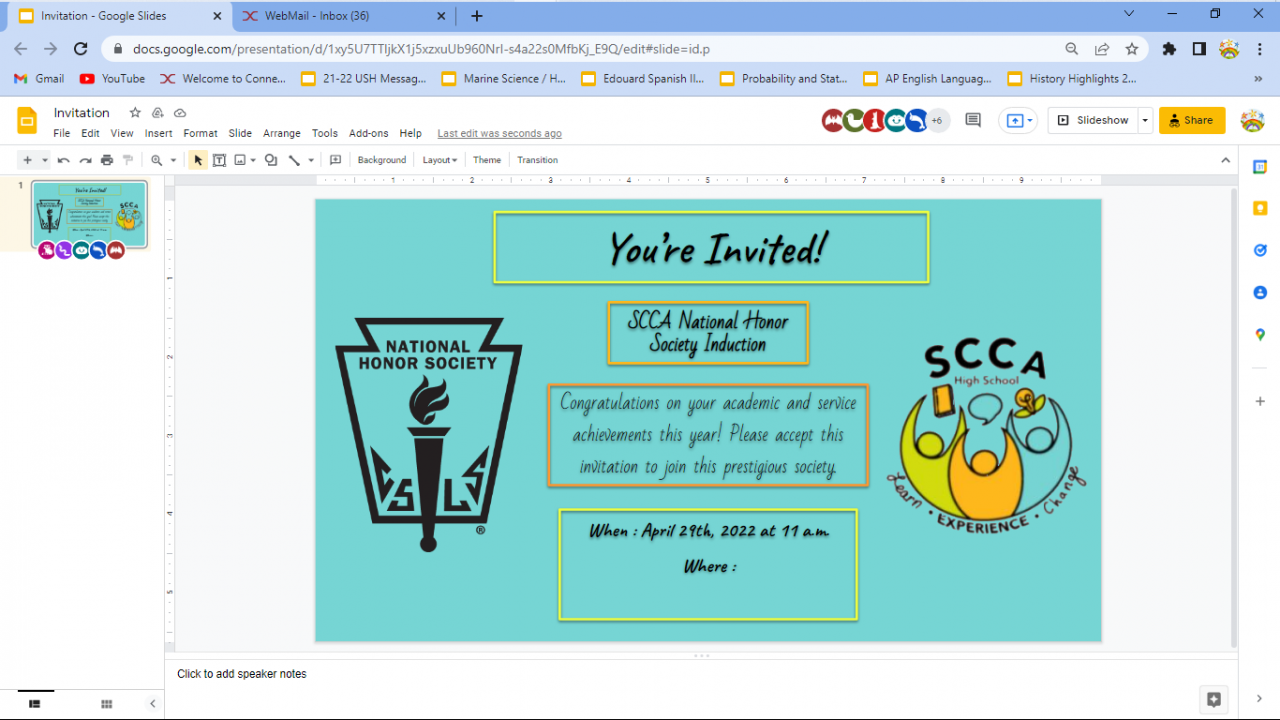Open the Google Maps side panel icon
Viewport: 1280px width, 720px height.
click(1260, 334)
